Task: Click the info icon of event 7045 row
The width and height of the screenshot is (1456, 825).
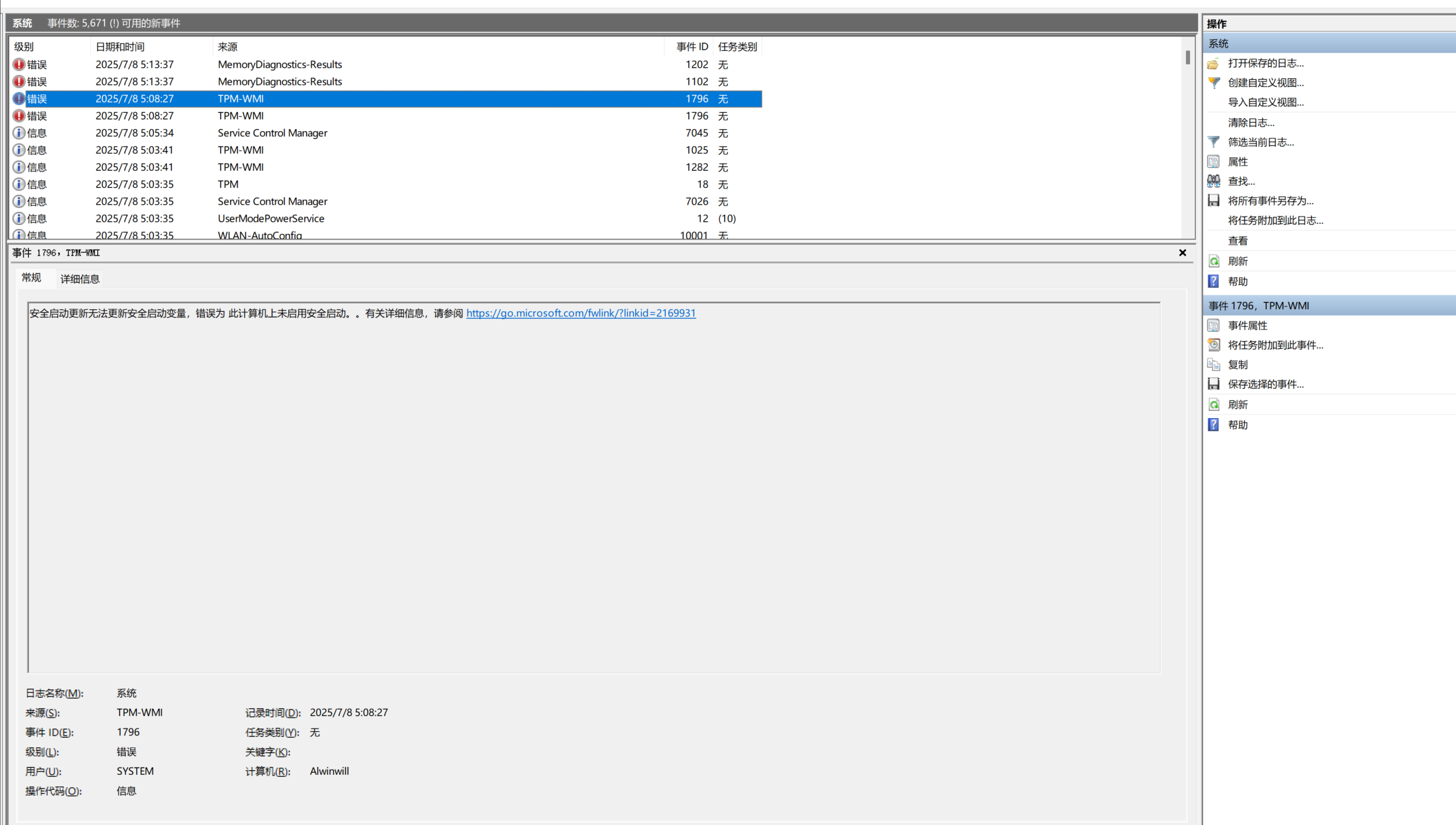Action: (x=19, y=133)
